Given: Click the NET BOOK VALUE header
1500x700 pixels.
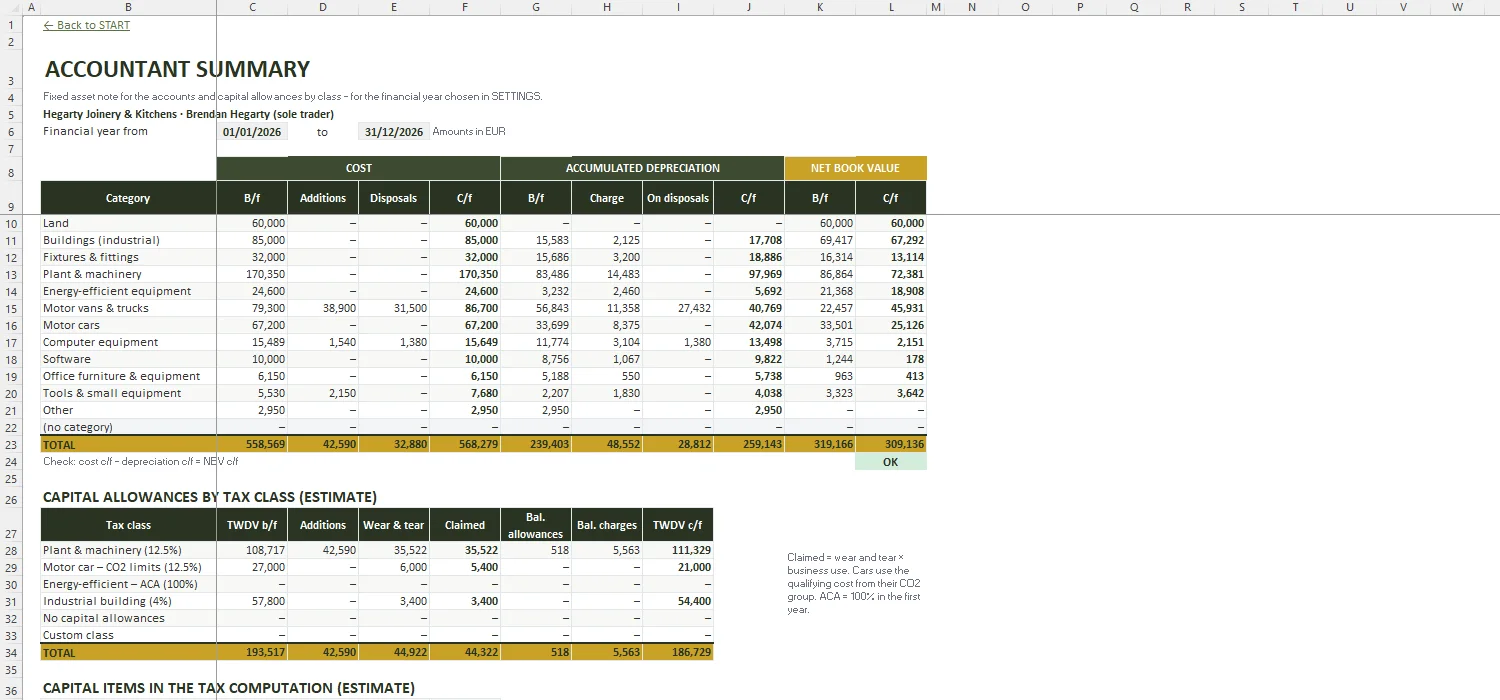Looking at the screenshot, I should coord(855,168).
